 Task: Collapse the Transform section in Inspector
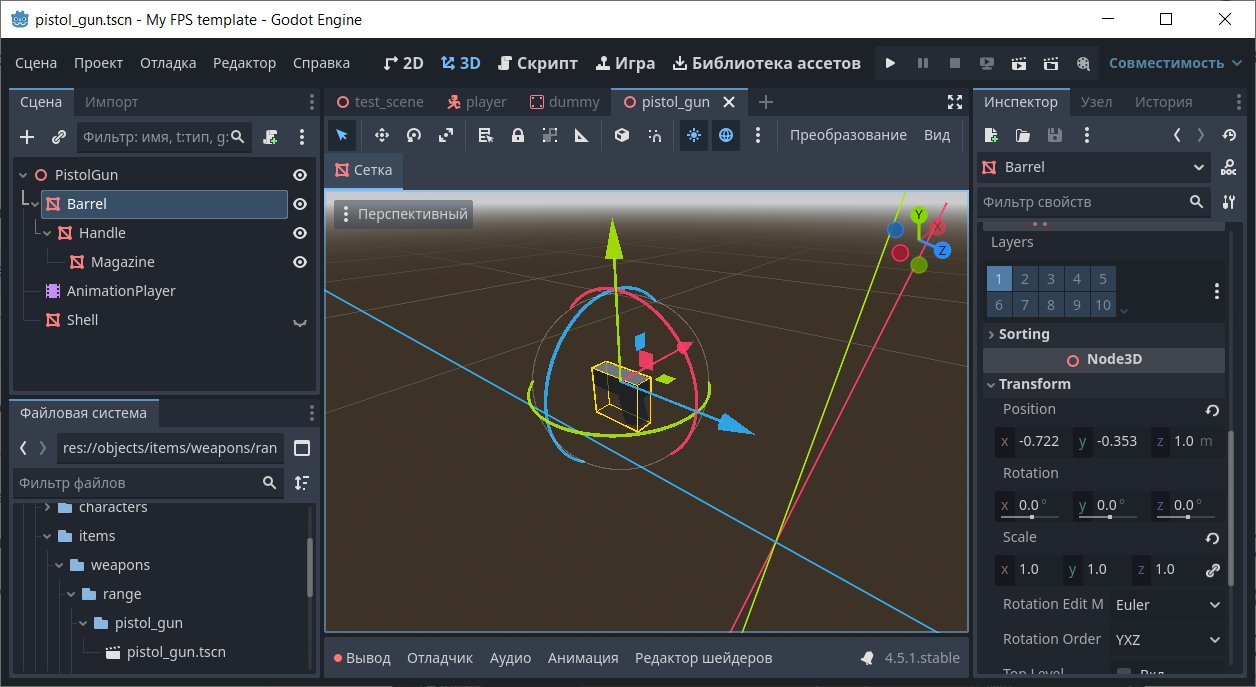1034,384
